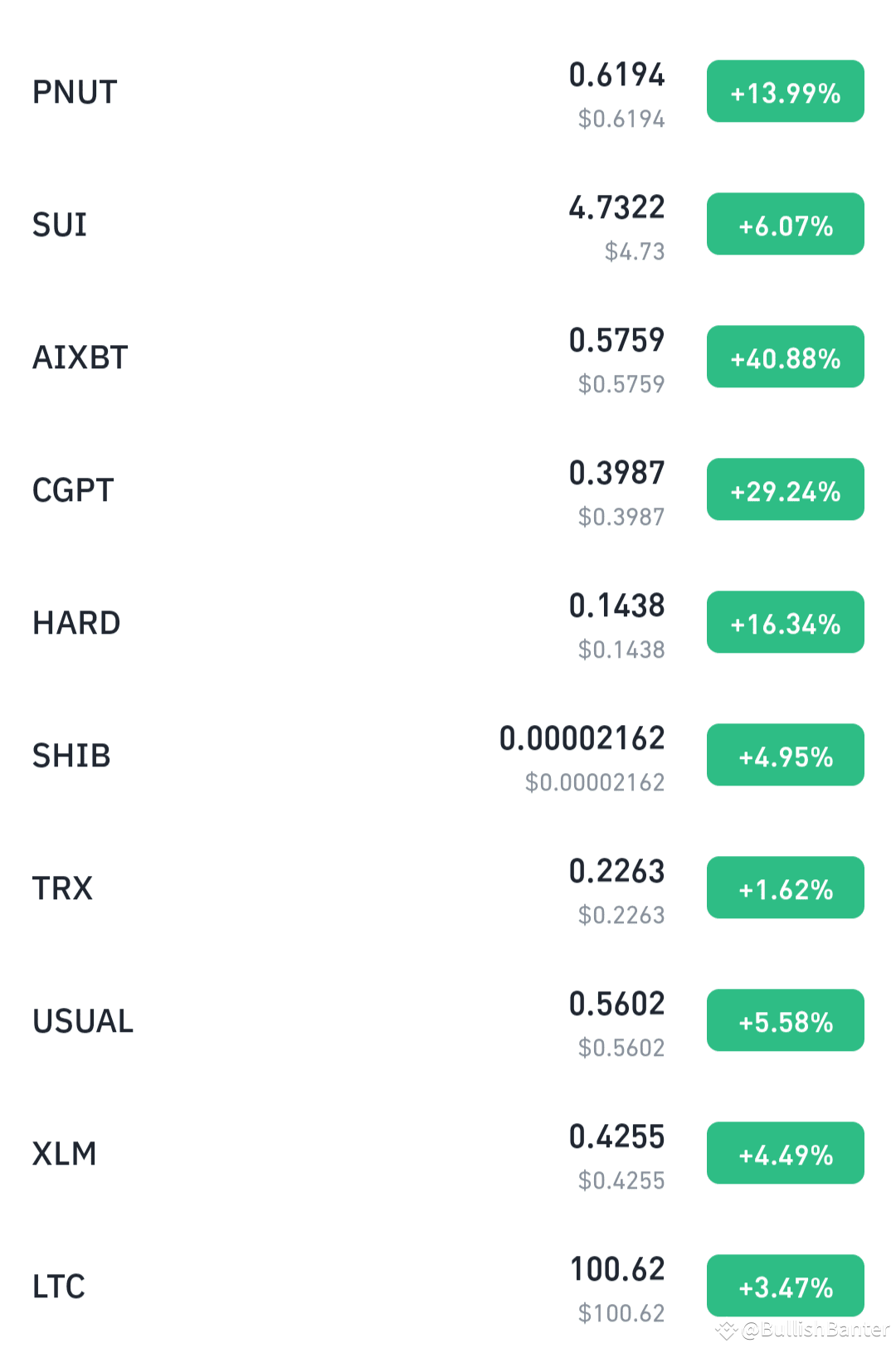Tap the SHIB +4.95% change badge
The width and height of the screenshot is (896, 1348).
tap(785, 755)
